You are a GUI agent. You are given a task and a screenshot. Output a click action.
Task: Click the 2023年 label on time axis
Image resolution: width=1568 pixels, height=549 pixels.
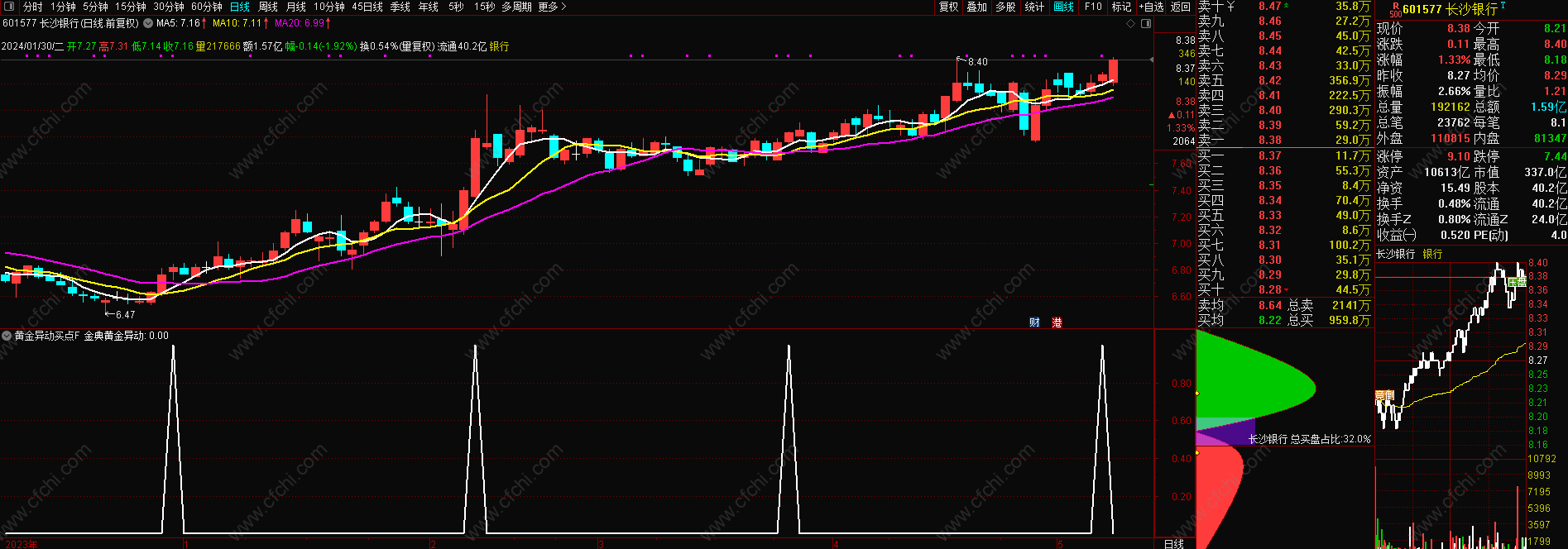coord(22,544)
